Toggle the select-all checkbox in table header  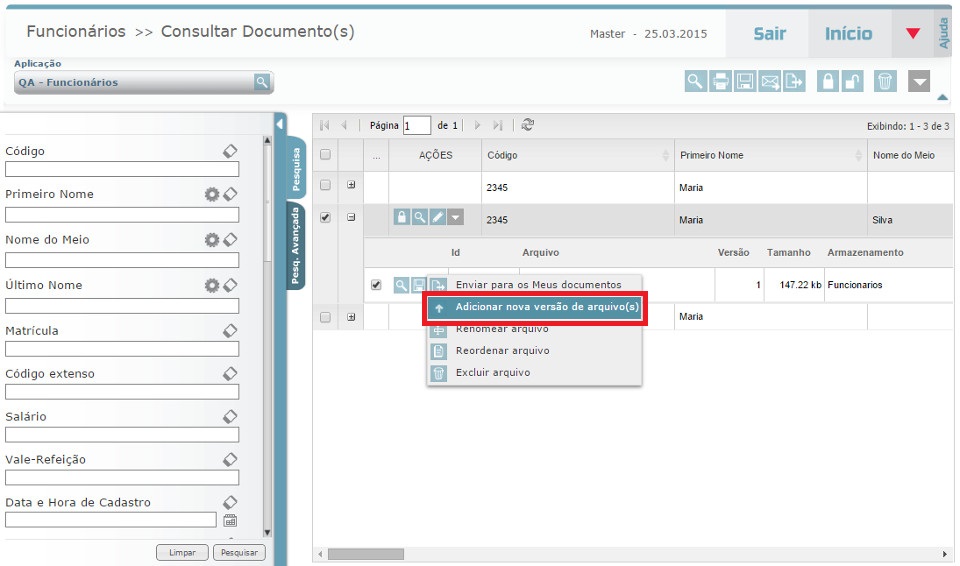click(325, 155)
